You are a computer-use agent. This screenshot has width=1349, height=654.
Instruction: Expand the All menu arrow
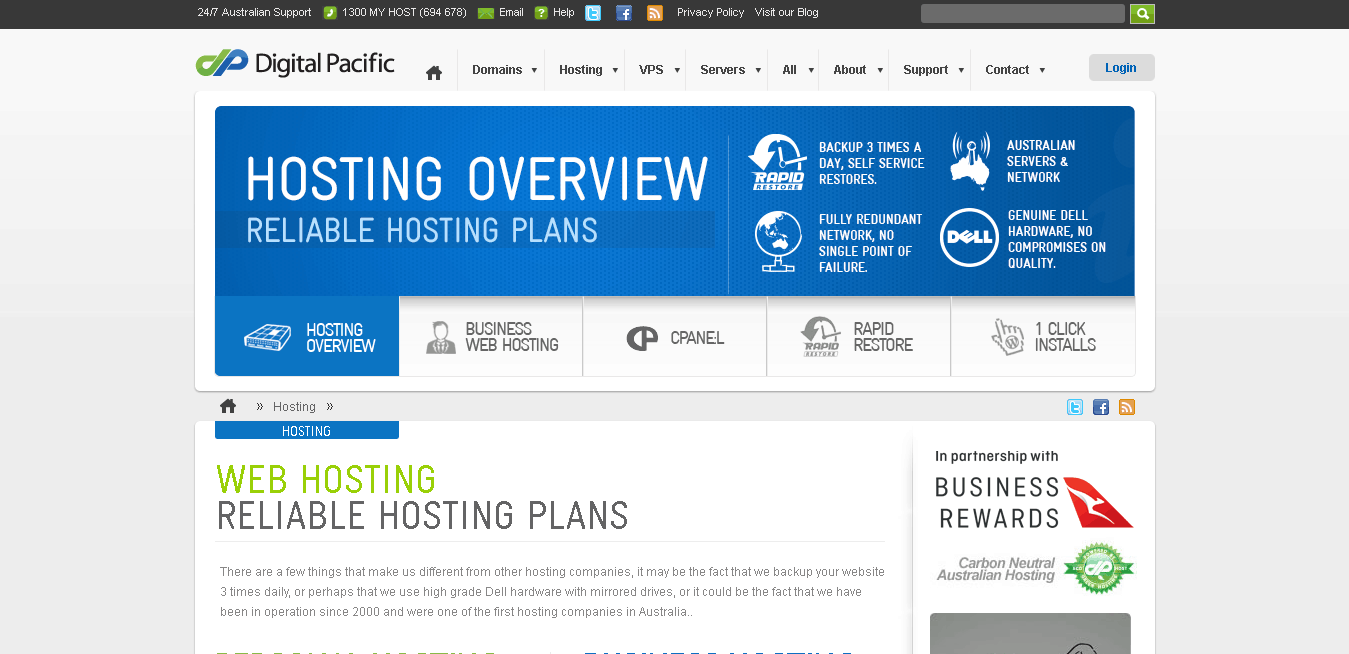(x=810, y=70)
